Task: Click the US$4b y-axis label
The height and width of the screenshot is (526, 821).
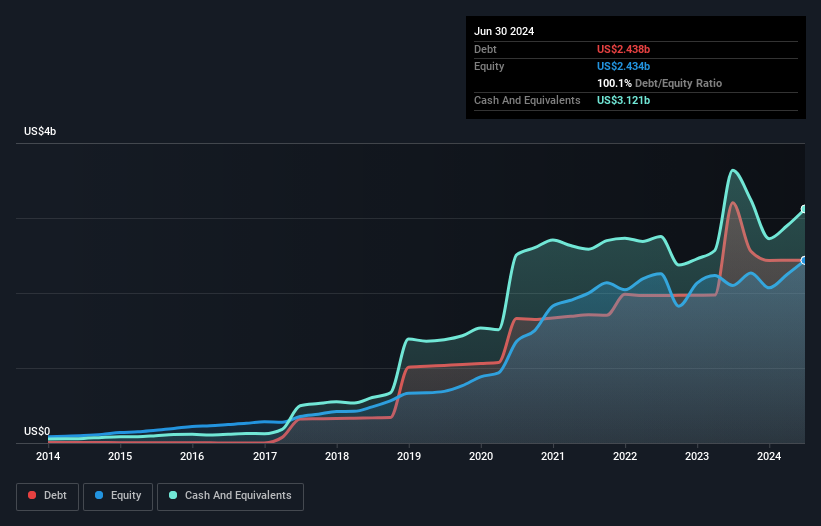Action: (x=40, y=131)
